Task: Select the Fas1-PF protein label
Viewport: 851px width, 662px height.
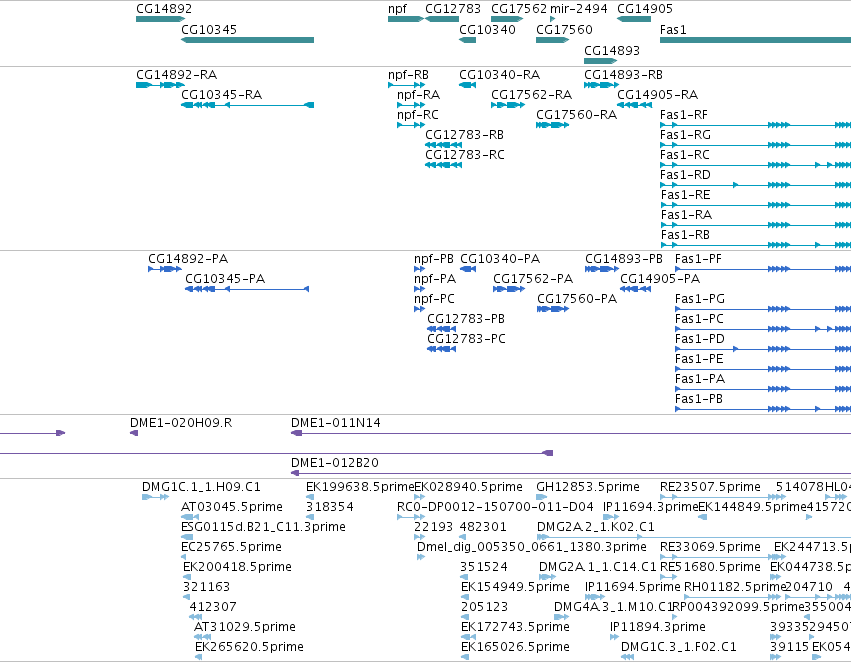Action: (698, 259)
